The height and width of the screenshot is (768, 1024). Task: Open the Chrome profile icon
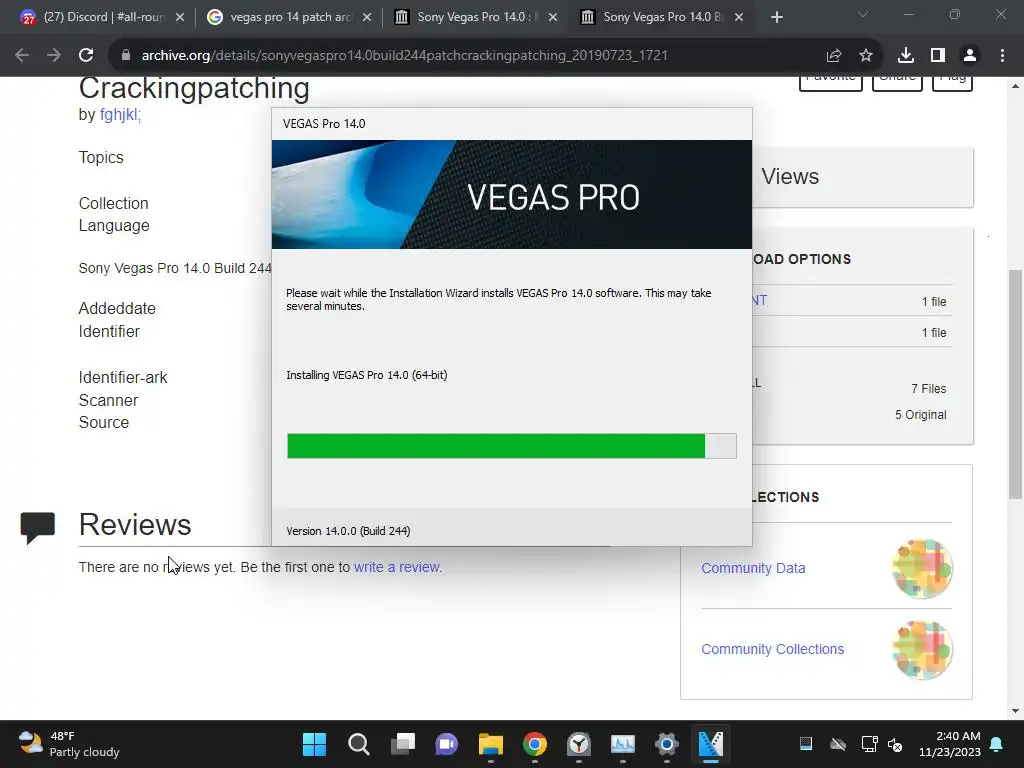(970, 56)
